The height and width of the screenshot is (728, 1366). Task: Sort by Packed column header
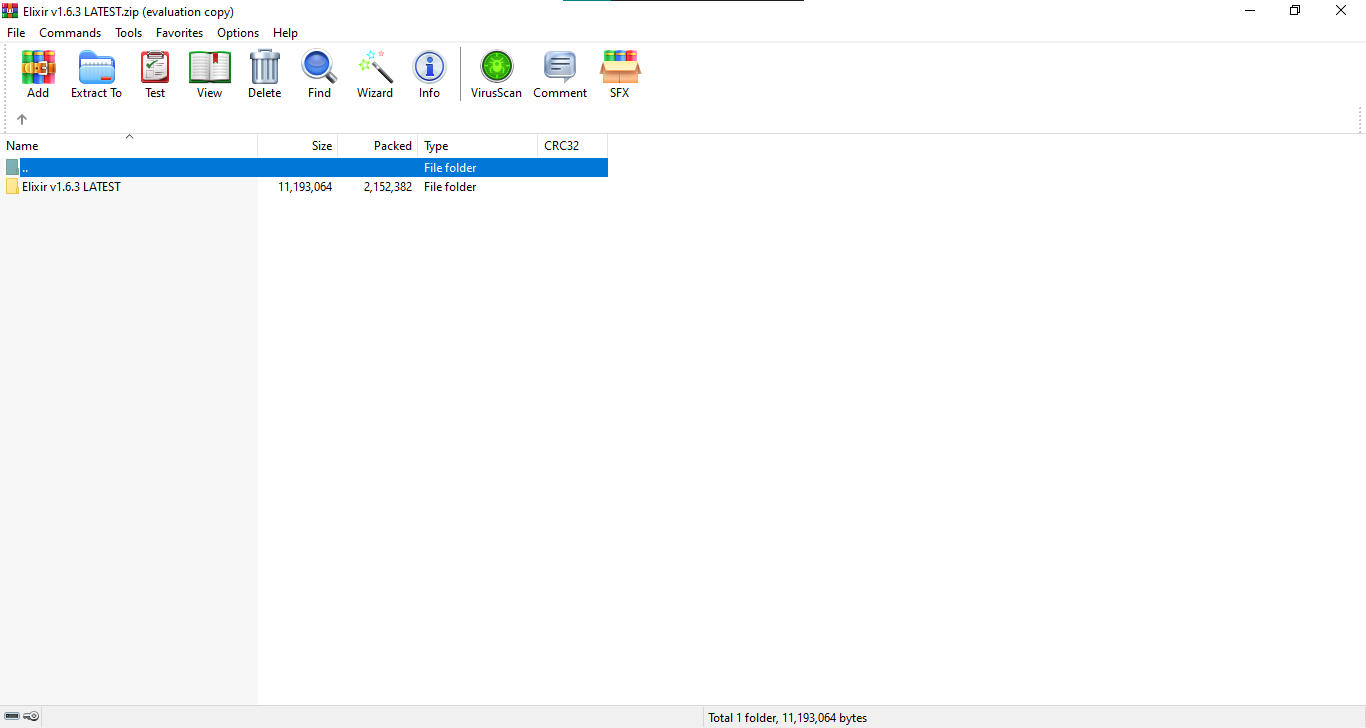click(378, 146)
